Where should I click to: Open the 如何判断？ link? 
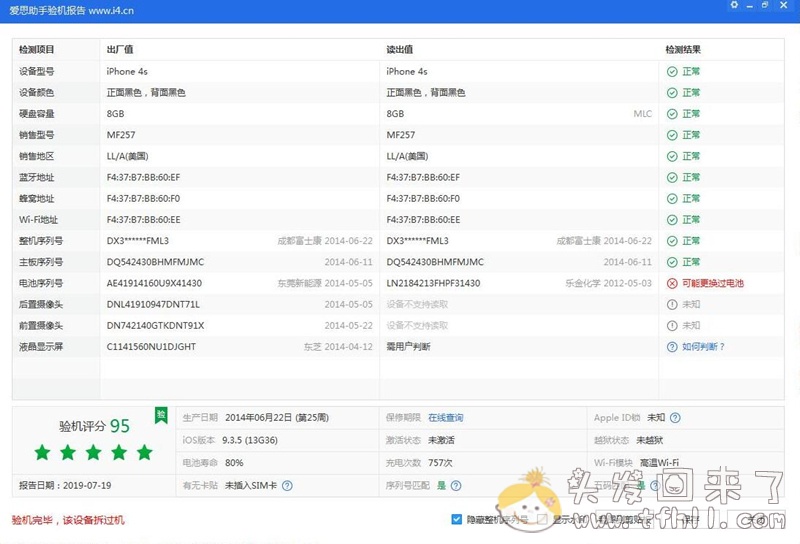click(703, 347)
